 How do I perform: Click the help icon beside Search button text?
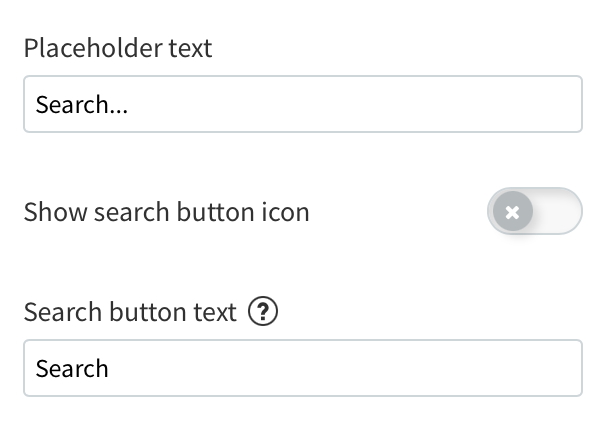coord(262,313)
